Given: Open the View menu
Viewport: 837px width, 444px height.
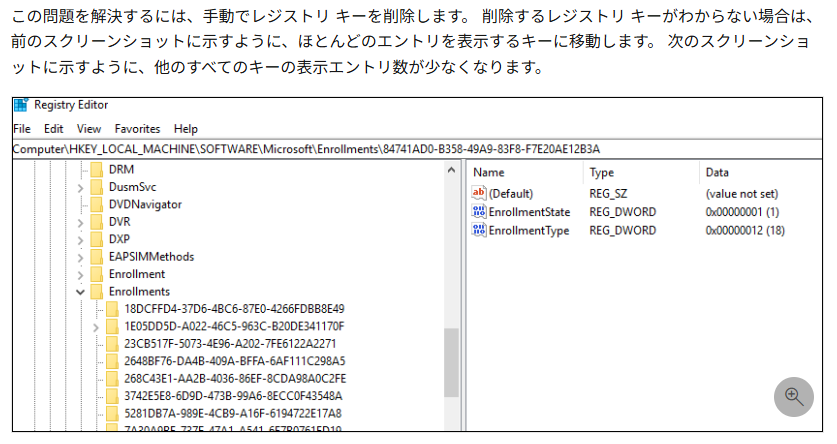Looking at the screenshot, I should 89,129.
